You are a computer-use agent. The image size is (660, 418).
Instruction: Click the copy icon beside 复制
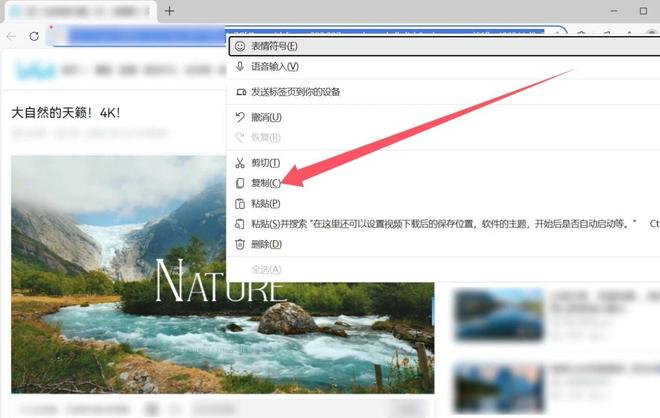click(x=240, y=183)
